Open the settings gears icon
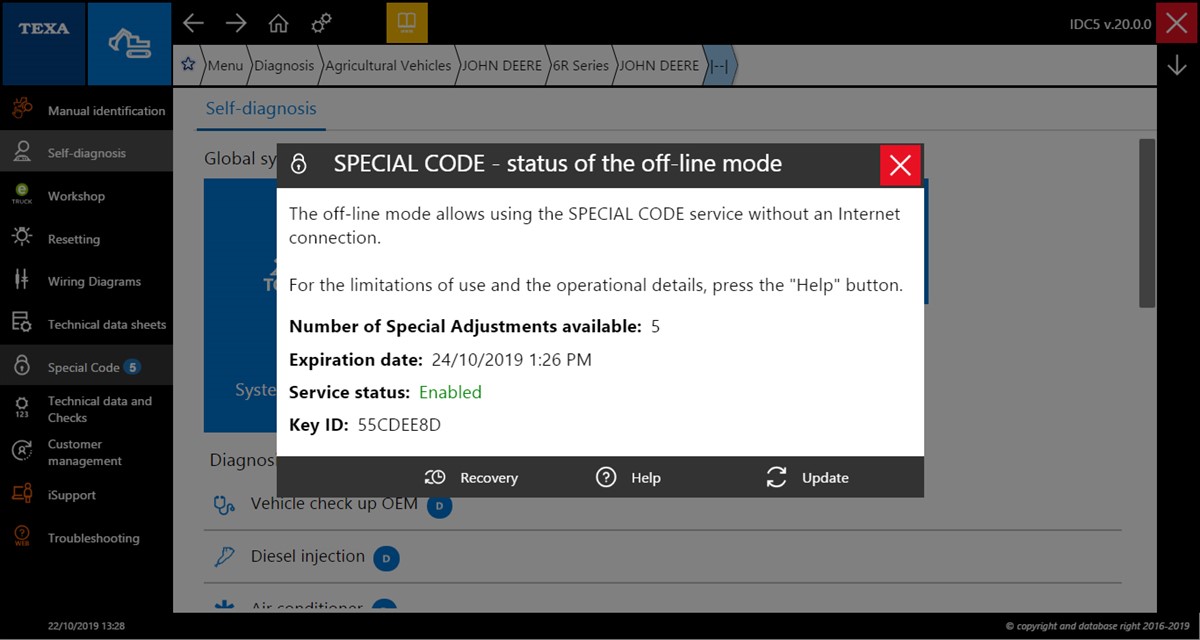Viewport: 1200px width, 640px height. 322,23
